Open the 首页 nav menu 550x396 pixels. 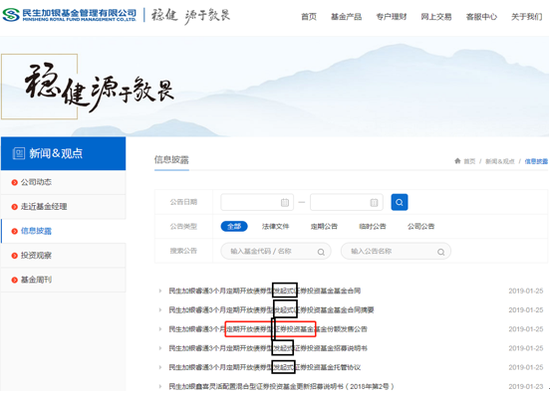coord(309,17)
